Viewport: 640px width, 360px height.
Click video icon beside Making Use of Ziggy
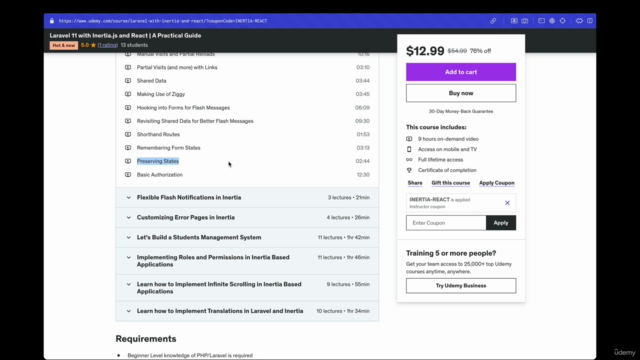pyautogui.click(x=128, y=94)
